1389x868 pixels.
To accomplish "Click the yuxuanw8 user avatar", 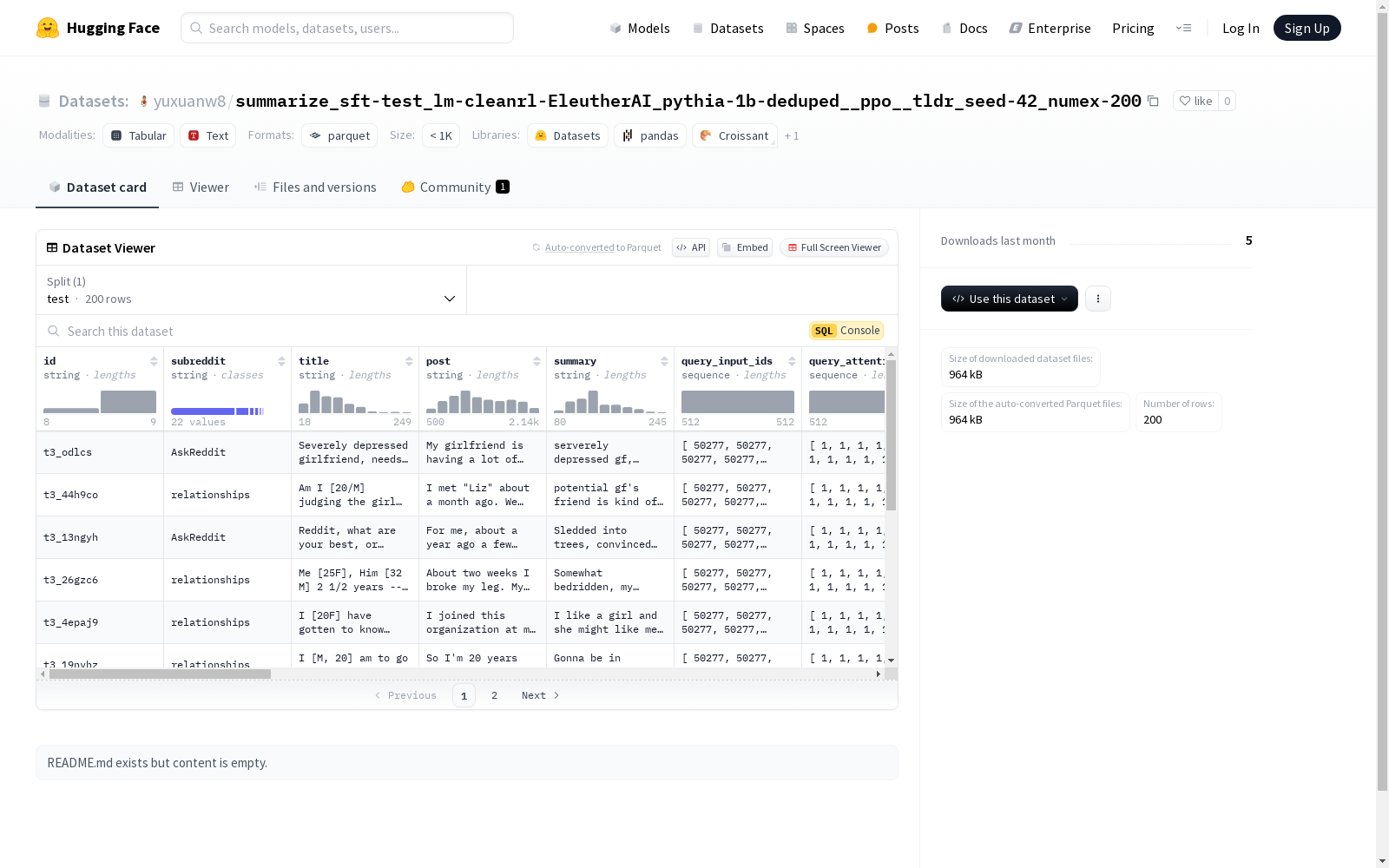I will [x=144, y=102].
